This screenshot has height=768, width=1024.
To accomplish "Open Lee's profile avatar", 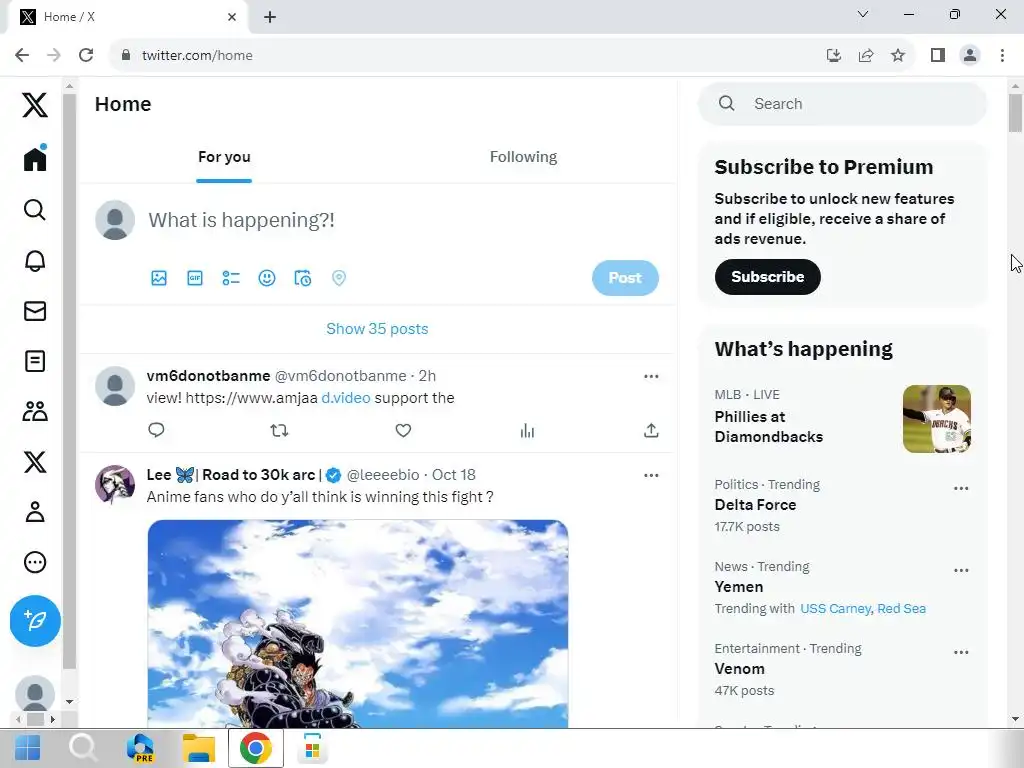I will pyautogui.click(x=115, y=485).
